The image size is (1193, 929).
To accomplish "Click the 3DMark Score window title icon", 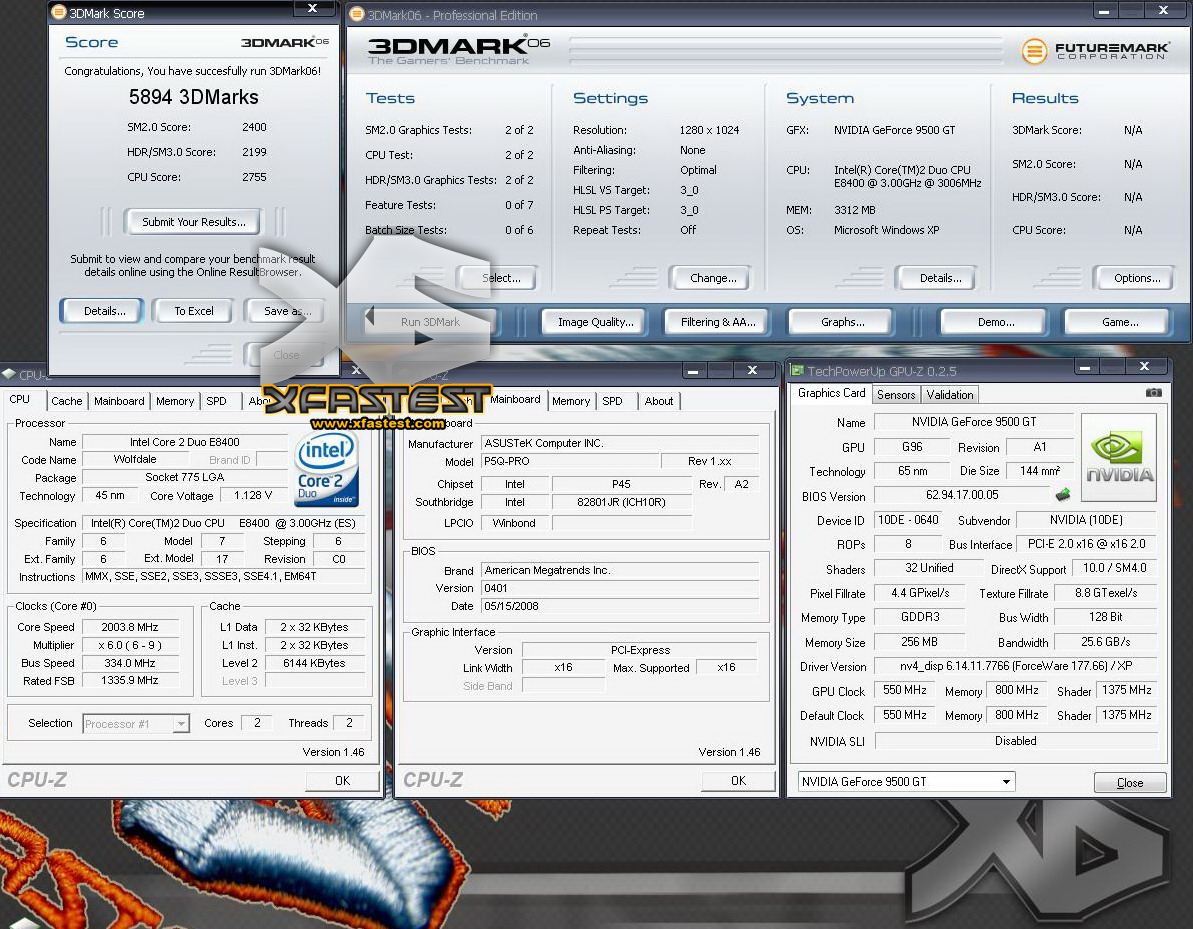I will coord(59,11).
